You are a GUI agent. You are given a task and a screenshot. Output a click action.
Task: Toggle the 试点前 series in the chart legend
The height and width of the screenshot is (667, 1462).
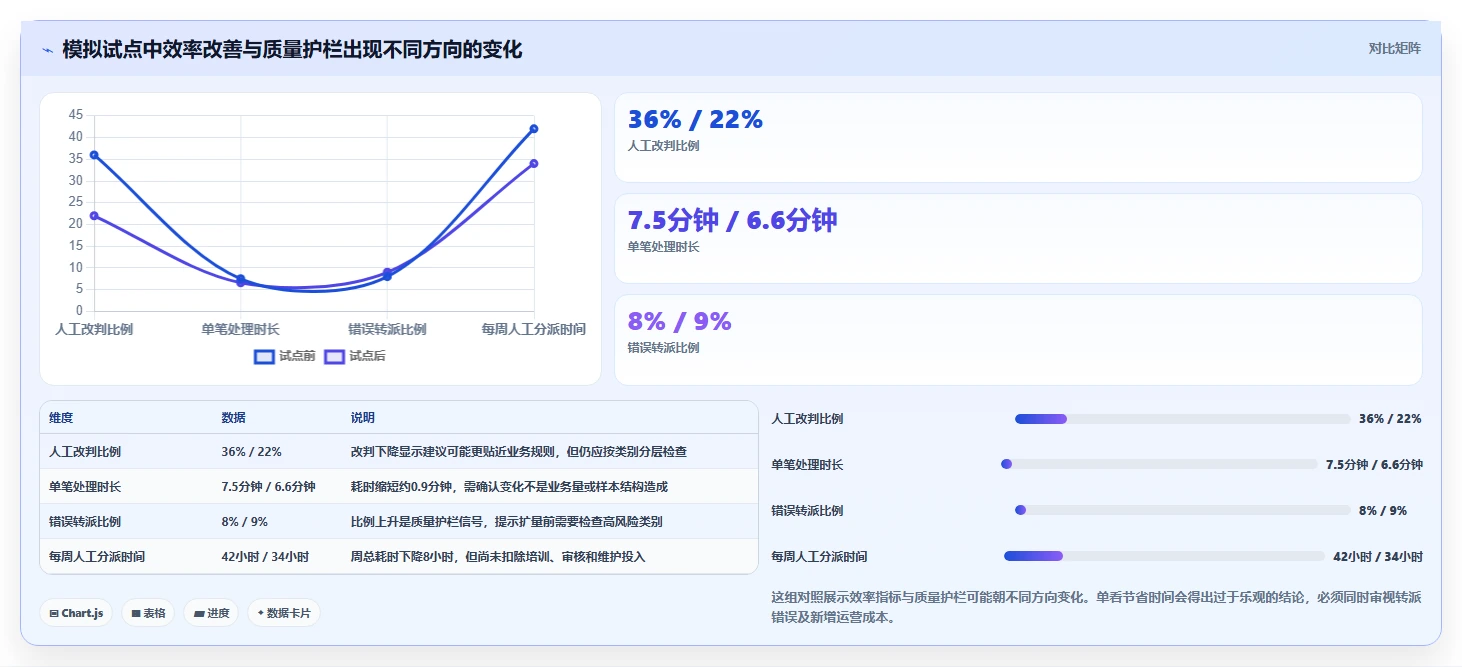285,356
